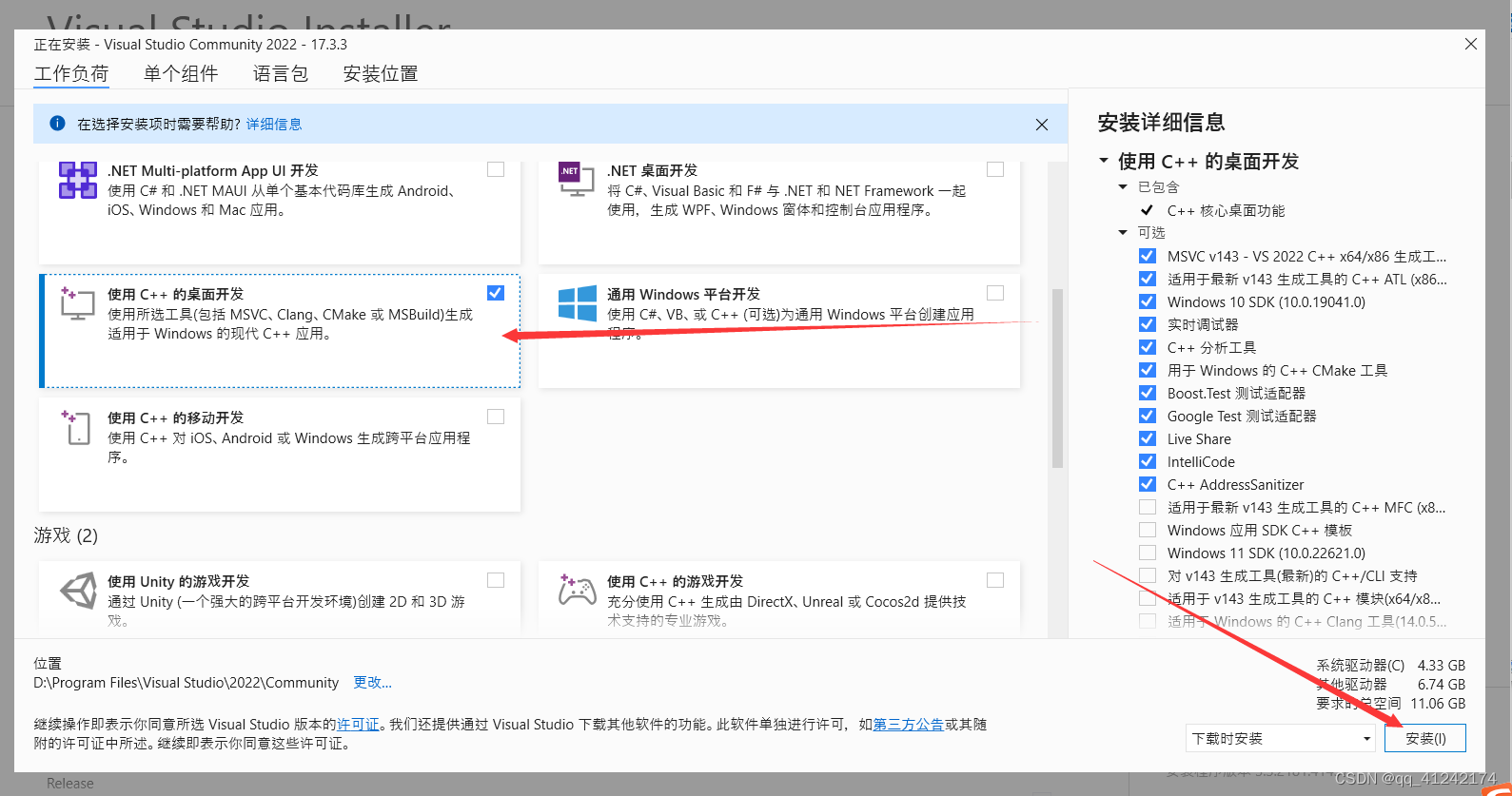Click the 要求的总空间 11.06 GB value
Viewport: 1512px width, 796px height.
coord(1438,703)
